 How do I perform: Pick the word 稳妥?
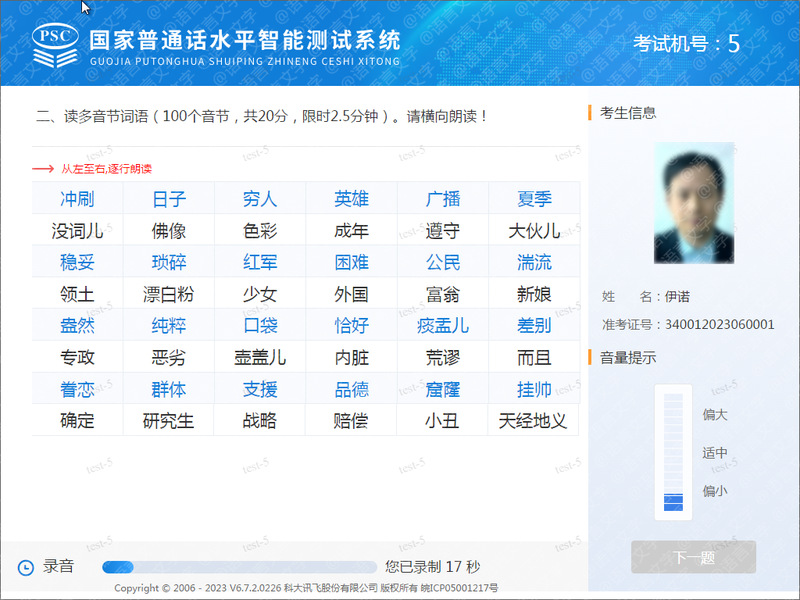point(77,263)
